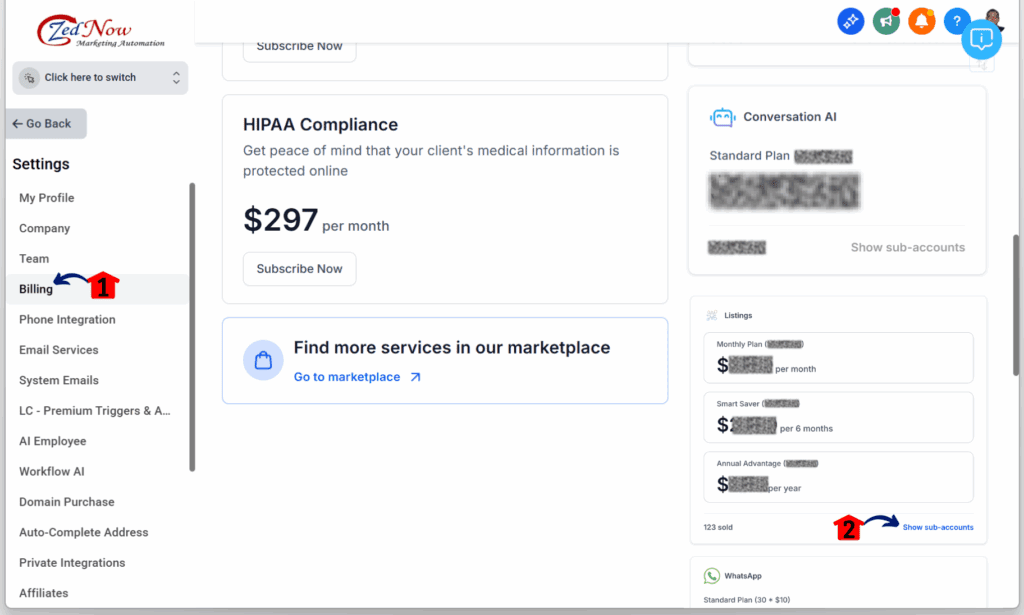Open the blue sparkle shortcut icon in header
This screenshot has width=1024, height=615.
[x=850, y=22]
